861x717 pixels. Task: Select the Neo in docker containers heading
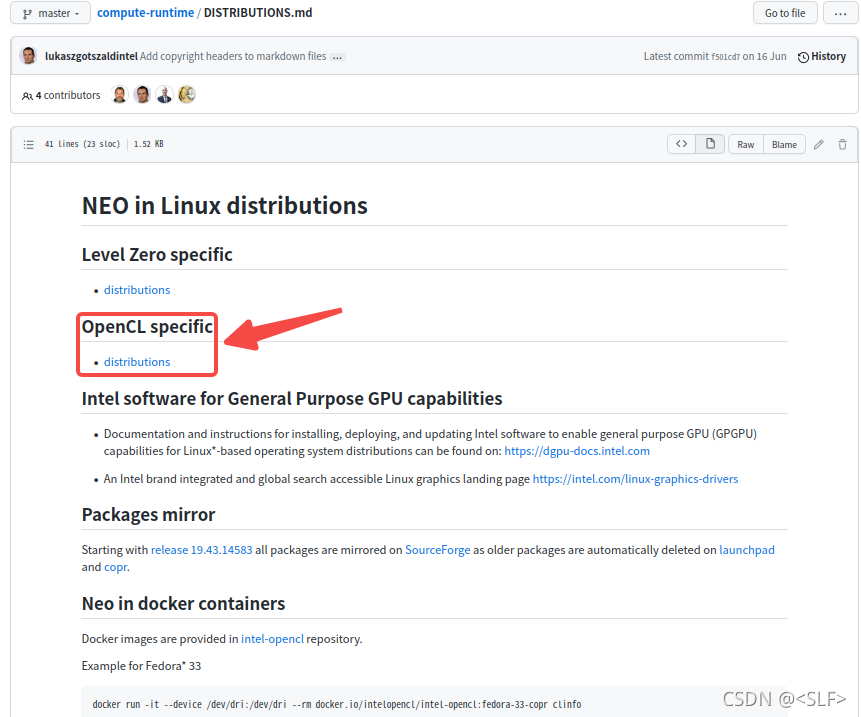183,604
